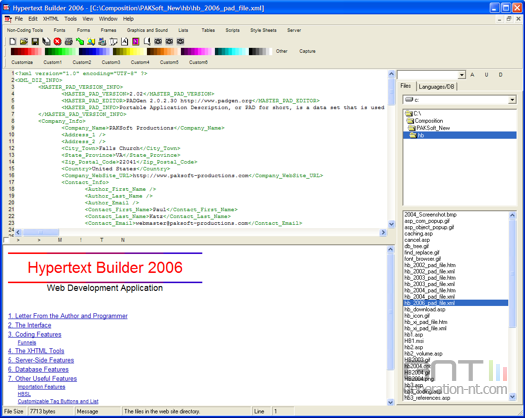Image resolution: width=525 pixels, height=418 pixels.
Task: Open the Coding Features link
Action: pos(34,334)
